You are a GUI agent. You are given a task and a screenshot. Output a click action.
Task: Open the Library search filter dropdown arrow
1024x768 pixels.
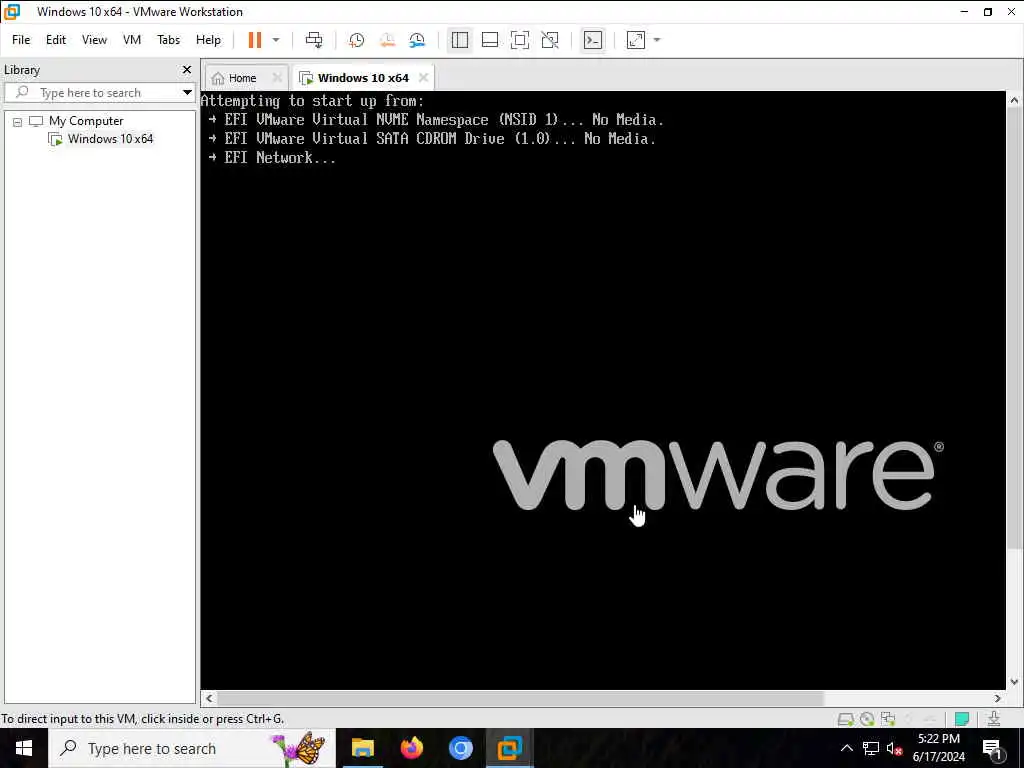(x=187, y=93)
